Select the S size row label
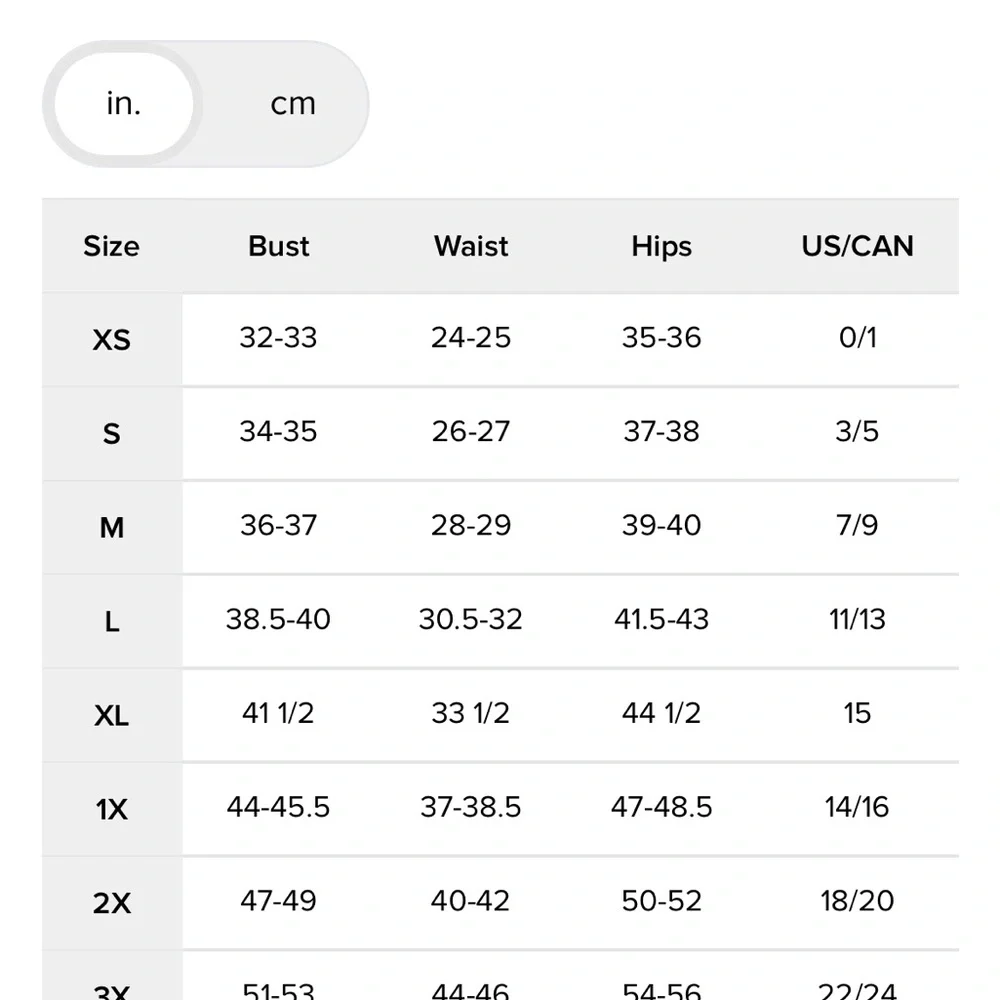This screenshot has width=1000, height=1000. pos(112,434)
